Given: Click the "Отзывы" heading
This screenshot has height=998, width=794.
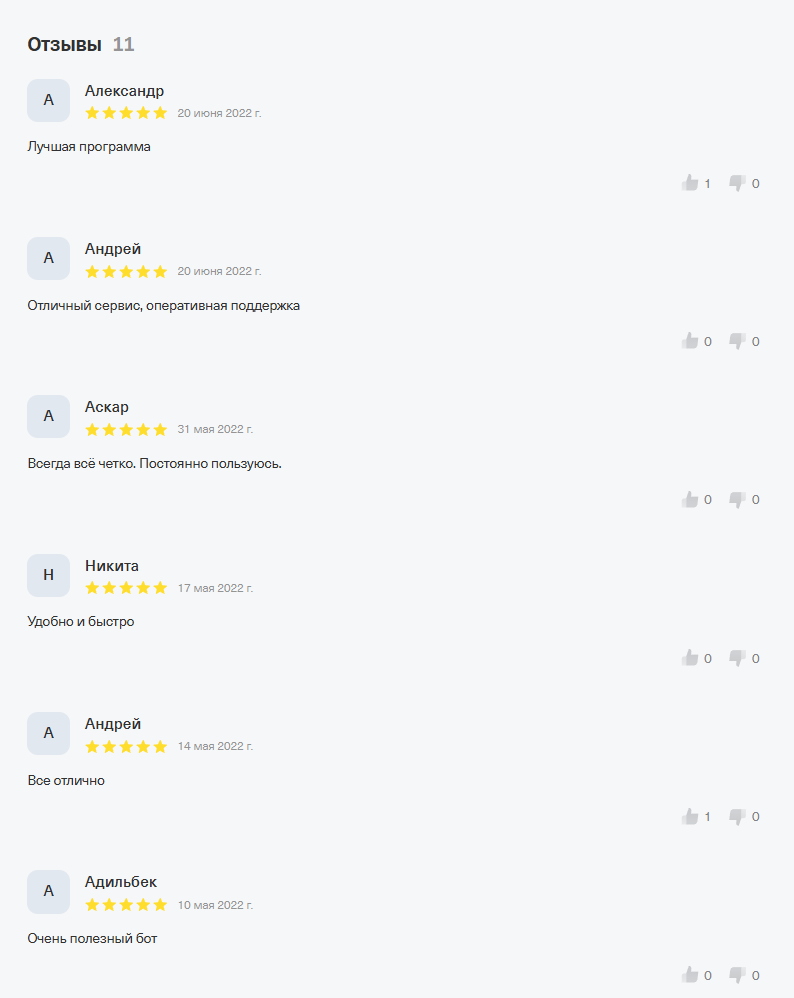Looking at the screenshot, I should tap(64, 44).
